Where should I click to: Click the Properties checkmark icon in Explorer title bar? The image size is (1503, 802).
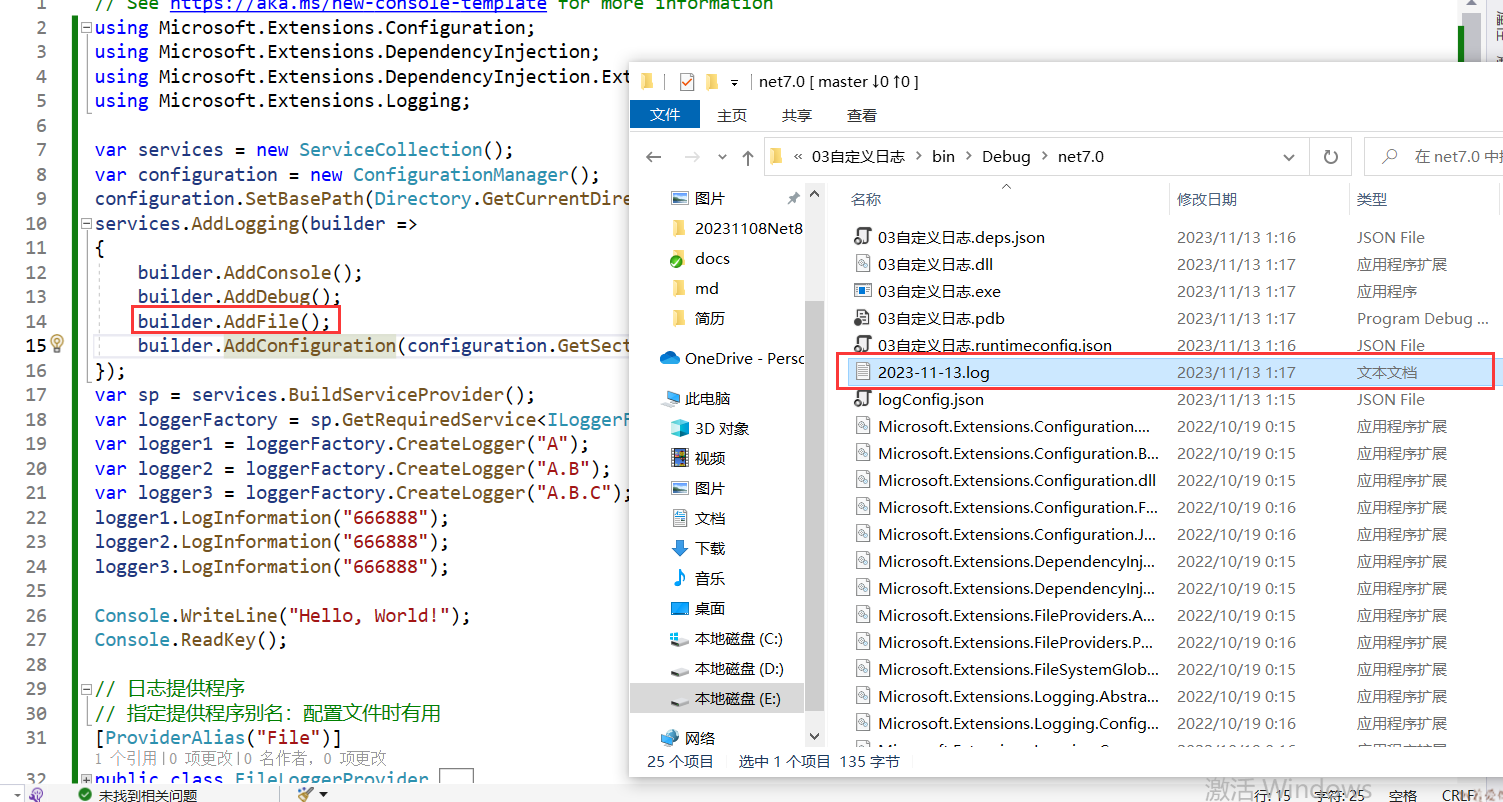pyautogui.click(x=686, y=81)
